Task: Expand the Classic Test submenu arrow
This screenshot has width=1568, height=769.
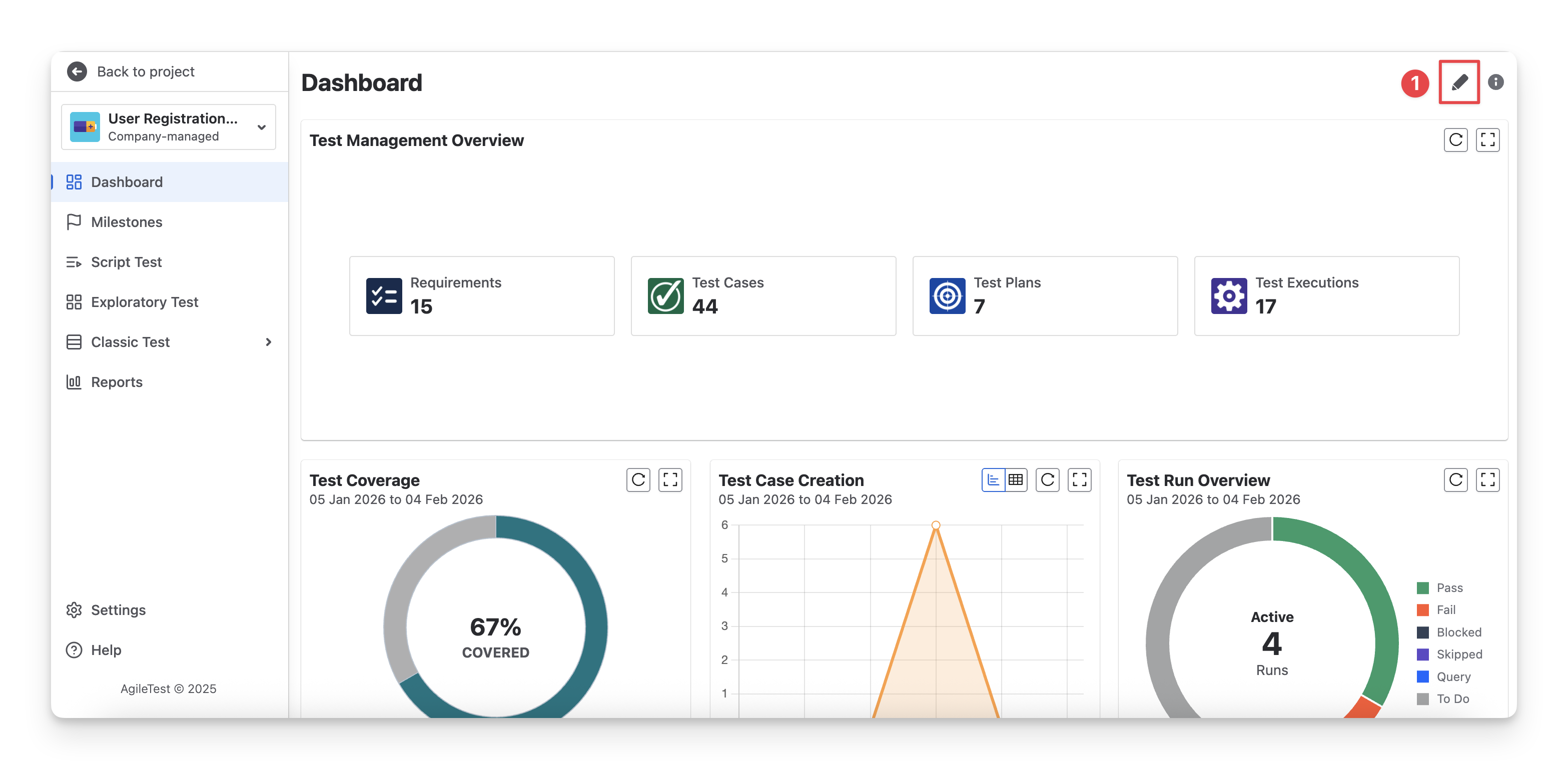Action: (269, 342)
